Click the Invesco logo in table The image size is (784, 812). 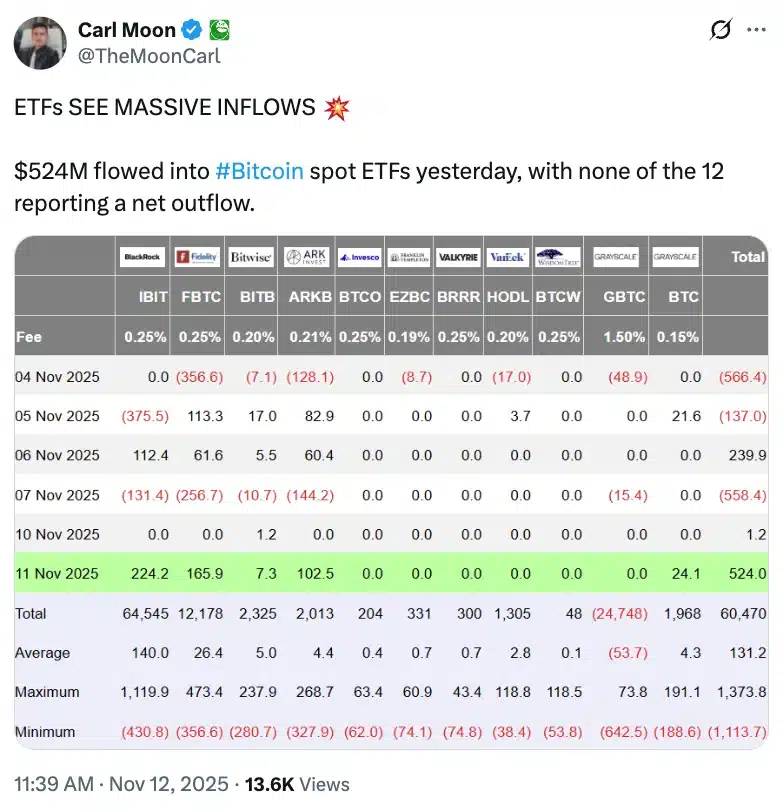360,257
